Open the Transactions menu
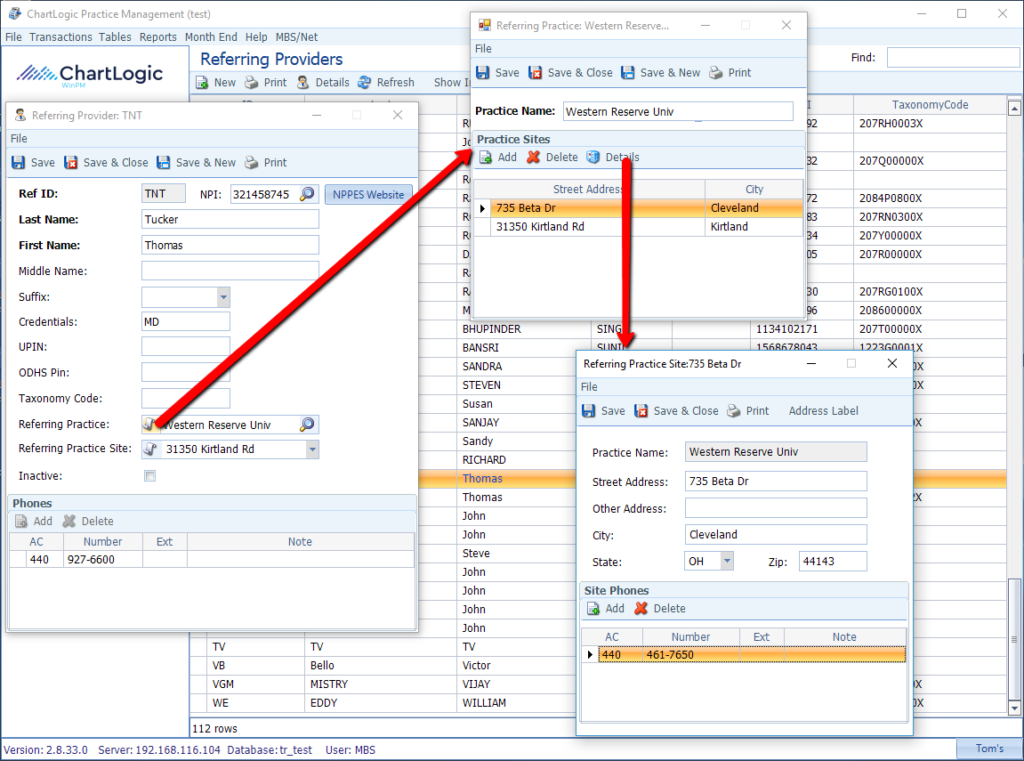The image size is (1024, 761). click(61, 37)
